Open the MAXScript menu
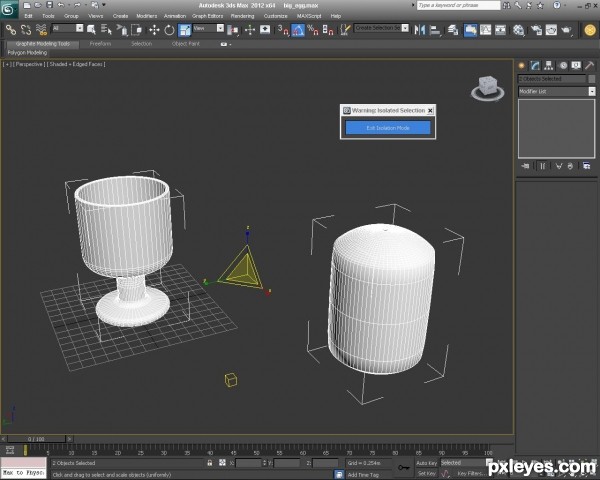The image size is (600, 480). [x=309, y=16]
